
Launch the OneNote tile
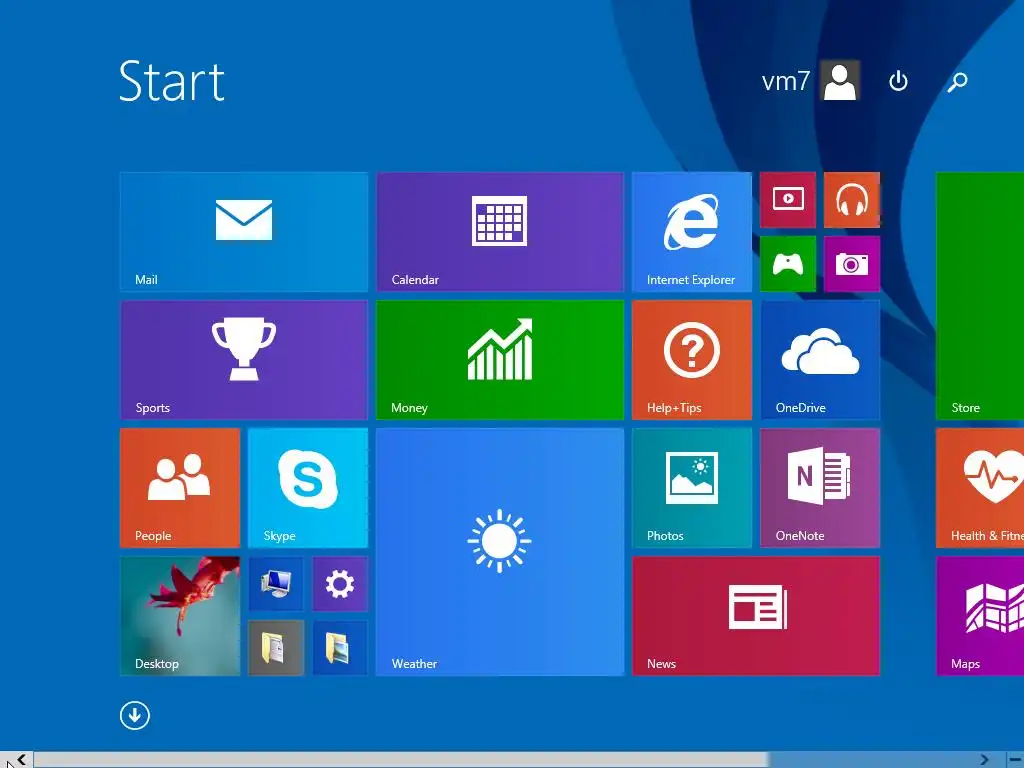click(820, 488)
